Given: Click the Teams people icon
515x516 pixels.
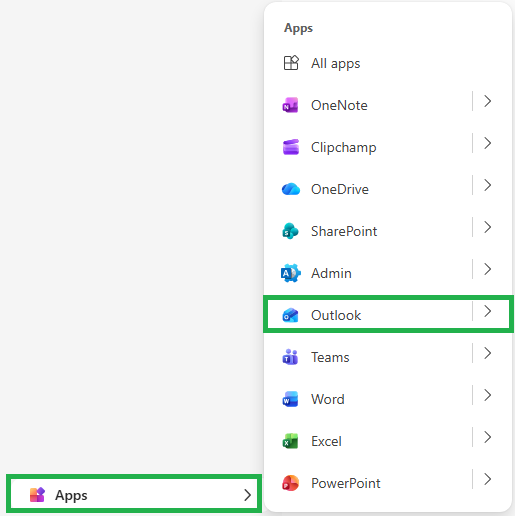Looking at the screenshot, I should 291,357.
